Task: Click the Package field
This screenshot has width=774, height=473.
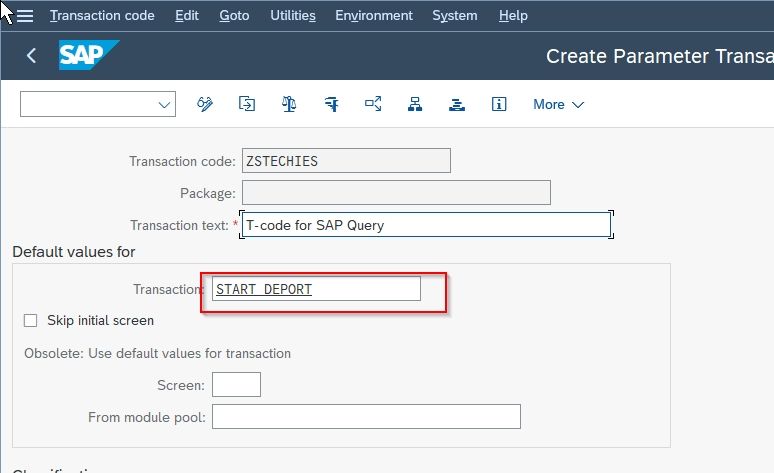Action: click(x=396, y=193)
